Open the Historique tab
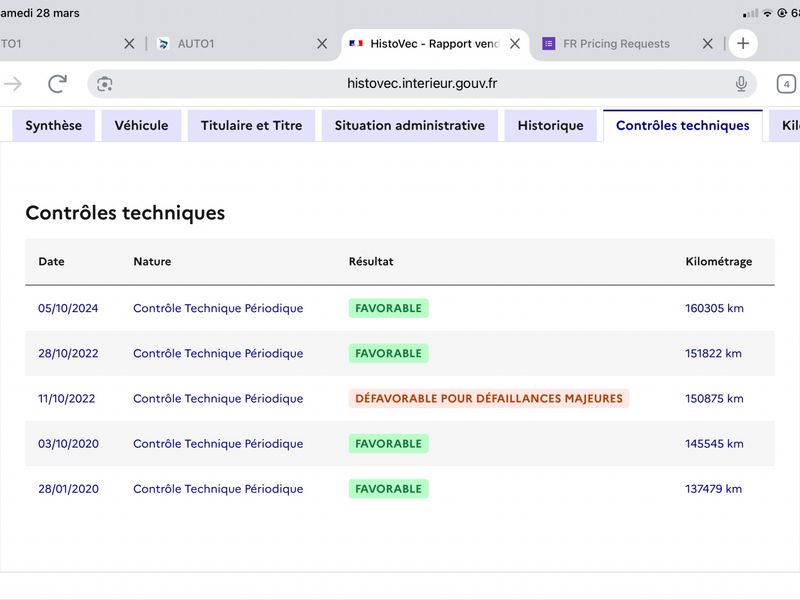800x600 pixels. [x=550, y=126]
